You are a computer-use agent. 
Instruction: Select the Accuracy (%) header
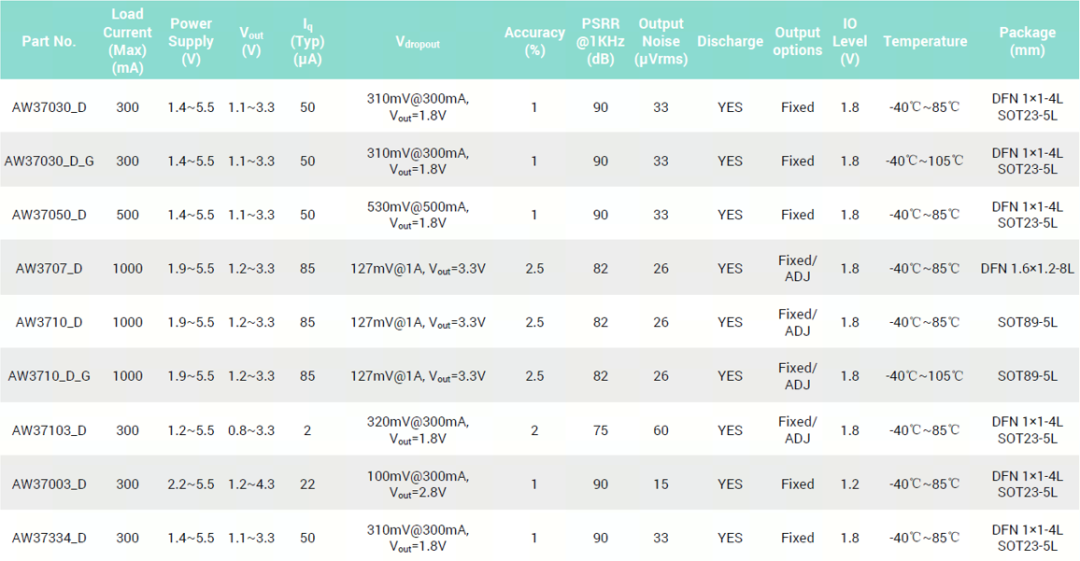click(x=534, y=41)
